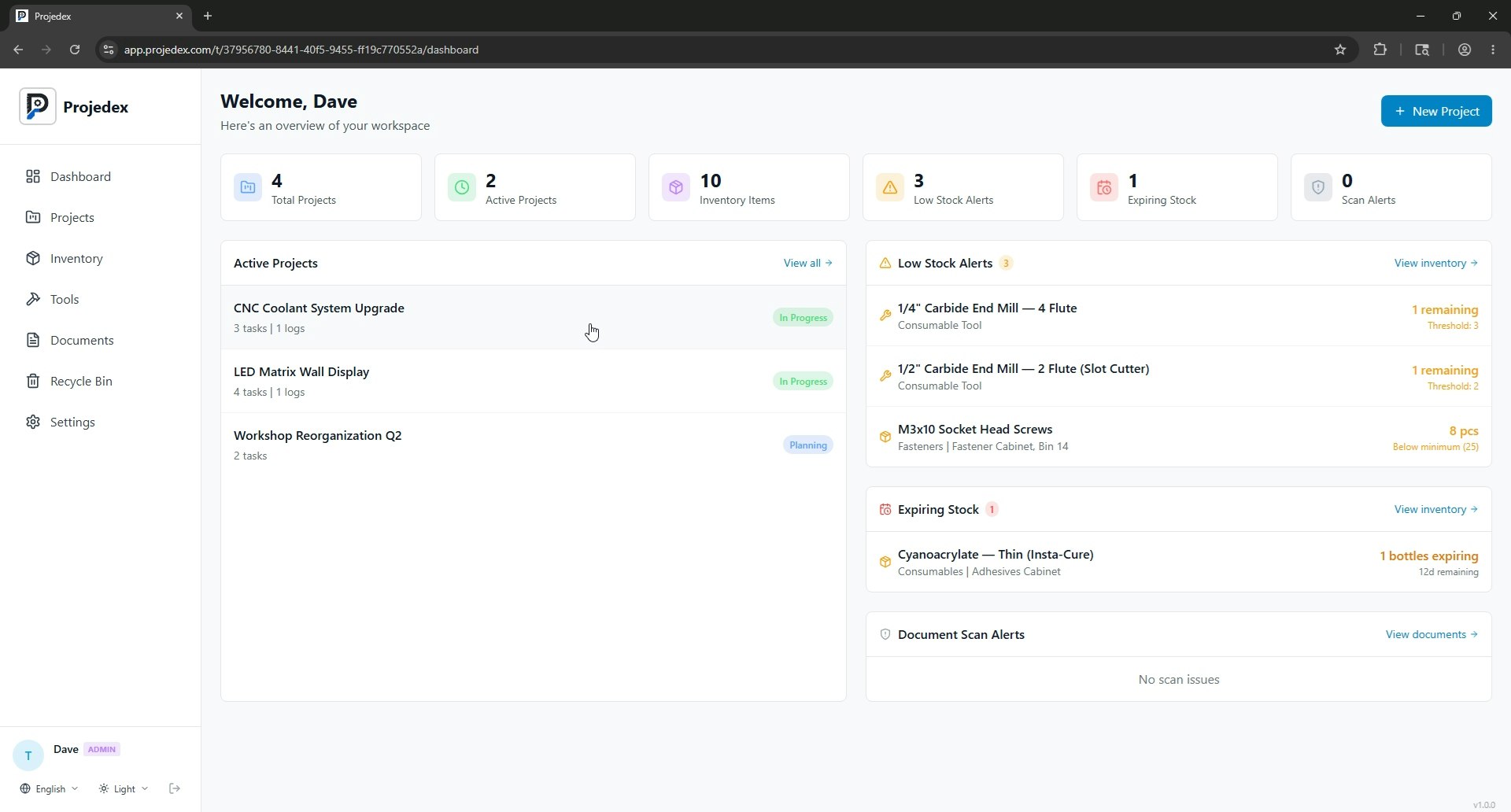Click the View documents link
Image resolution: width=1511 pixels, height=812 pixels.
click(x=1432, y=634)
